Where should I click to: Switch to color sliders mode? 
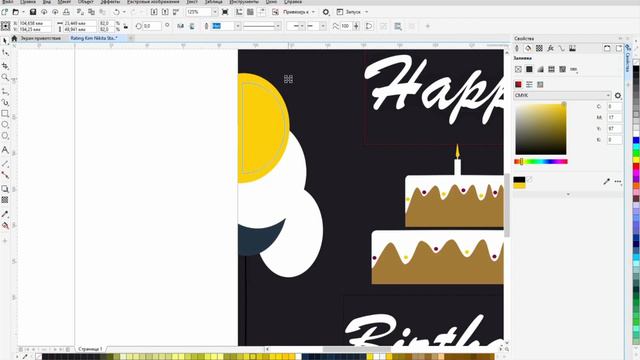529,84
